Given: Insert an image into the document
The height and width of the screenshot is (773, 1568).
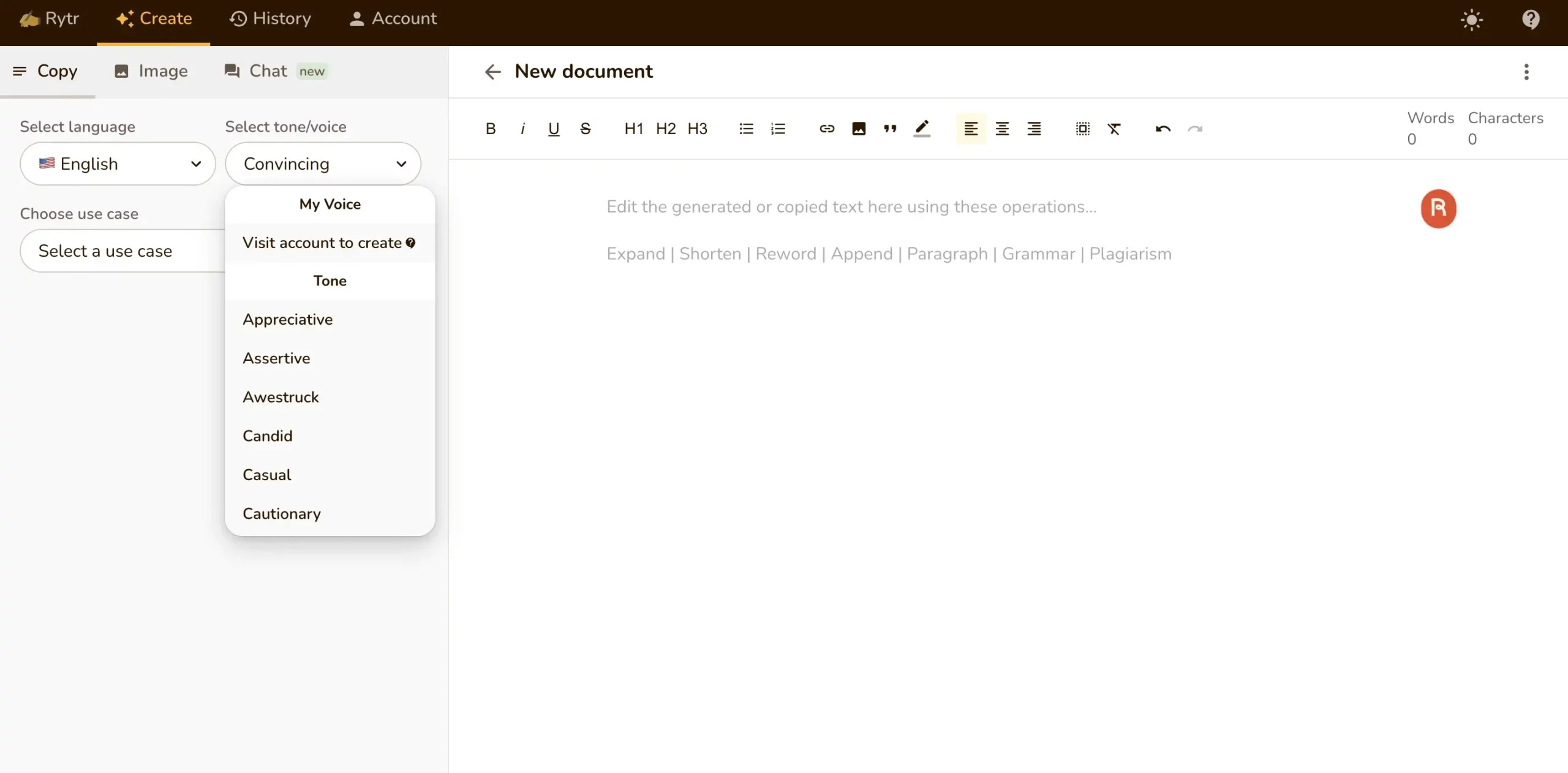Looking at the screenshot, I should [859, 129].
